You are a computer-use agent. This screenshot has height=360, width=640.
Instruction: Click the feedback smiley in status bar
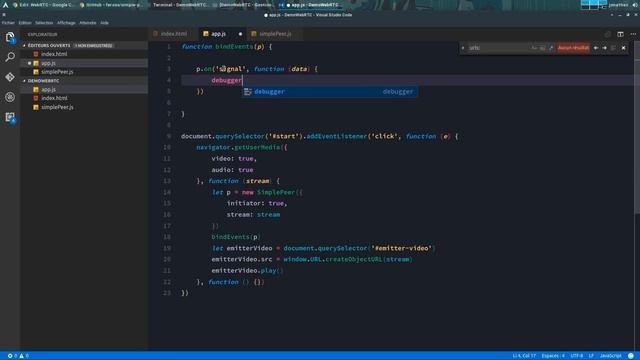[631, 356]
